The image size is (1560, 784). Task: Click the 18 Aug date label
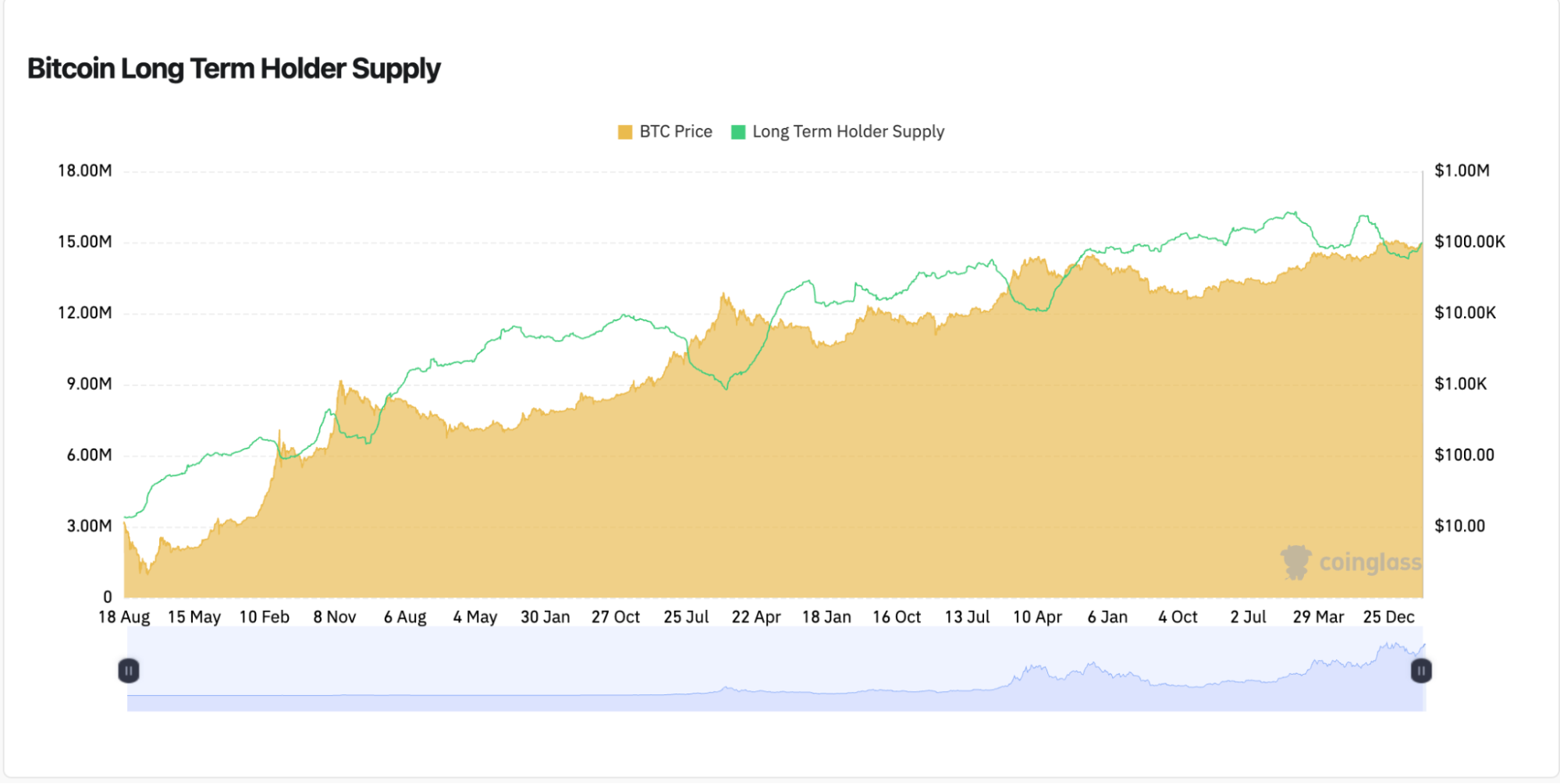(x=124, y=617)
